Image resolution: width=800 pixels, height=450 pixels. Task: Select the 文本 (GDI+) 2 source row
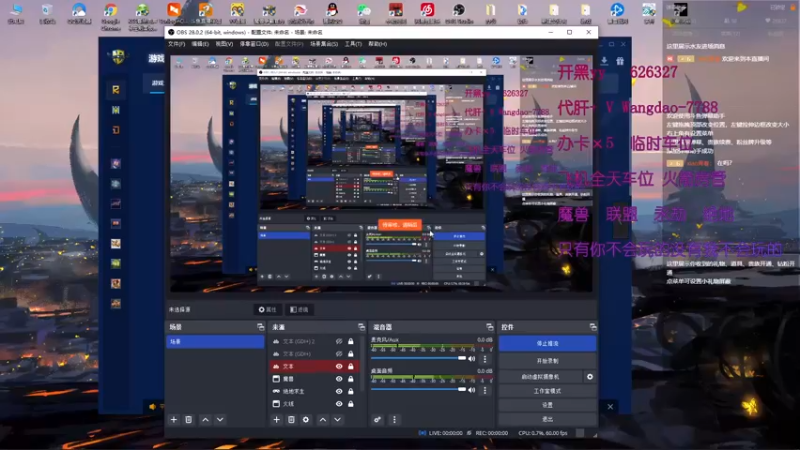click(x=314, y=341)
